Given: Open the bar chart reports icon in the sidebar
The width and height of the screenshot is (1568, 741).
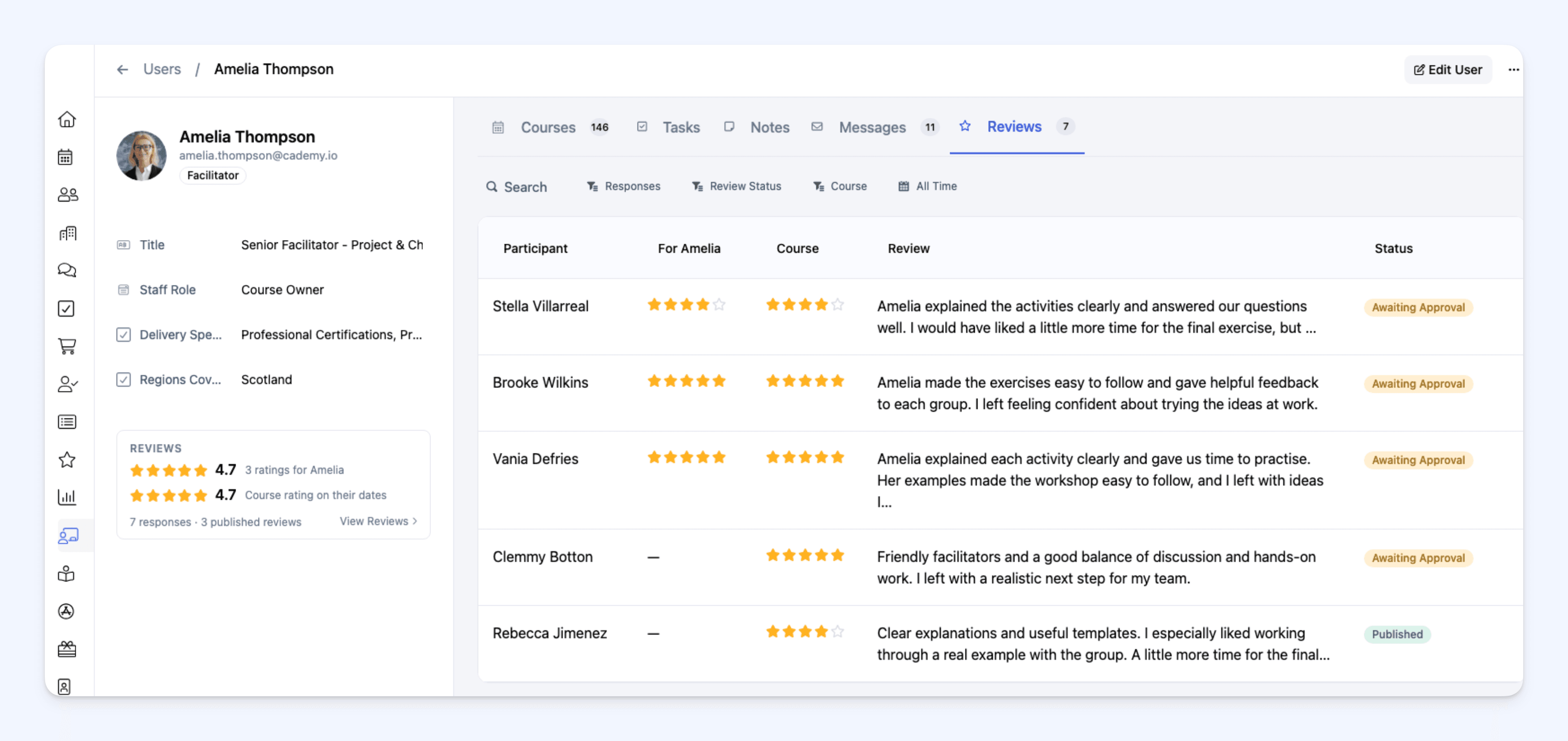Looking at the screenshot, I should pos(67,497).
